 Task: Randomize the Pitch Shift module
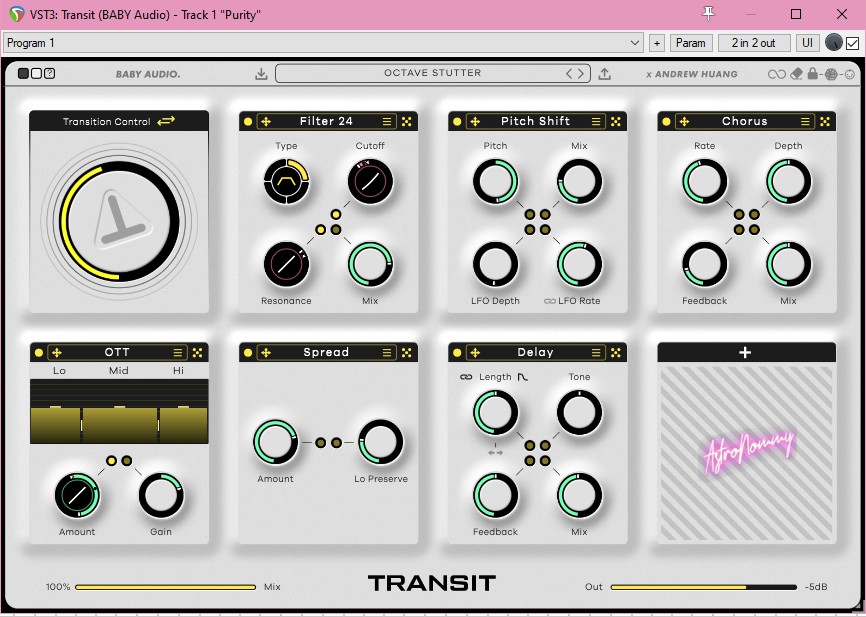(616, 121)
